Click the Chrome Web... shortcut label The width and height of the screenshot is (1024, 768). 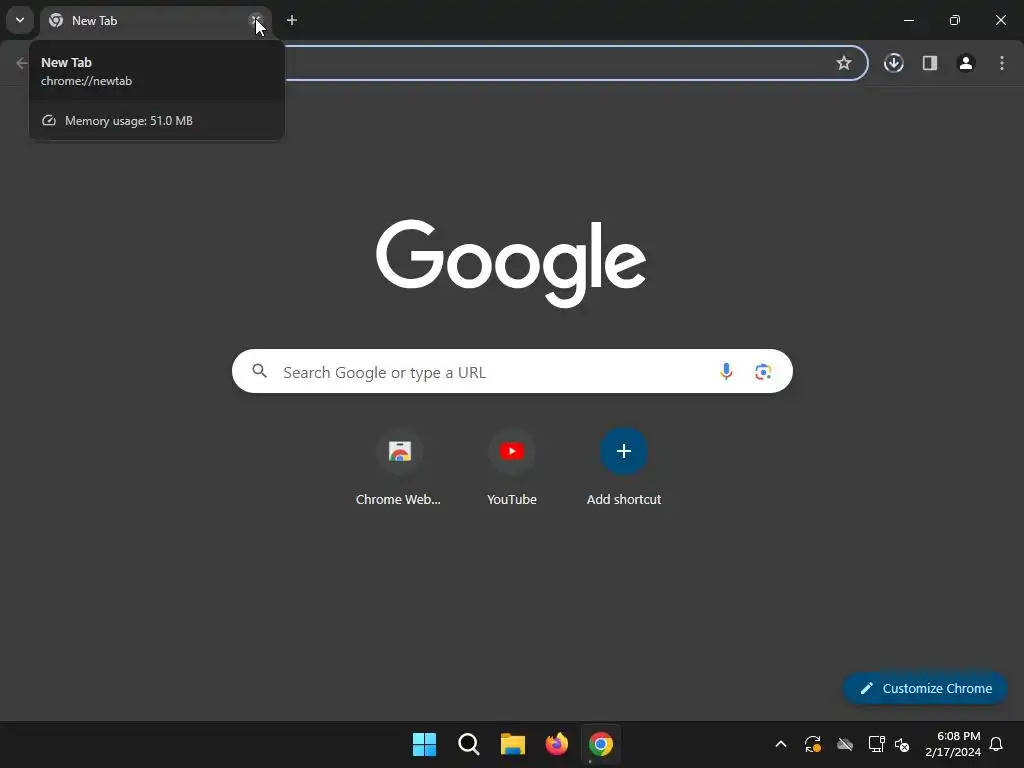[398, 499]
